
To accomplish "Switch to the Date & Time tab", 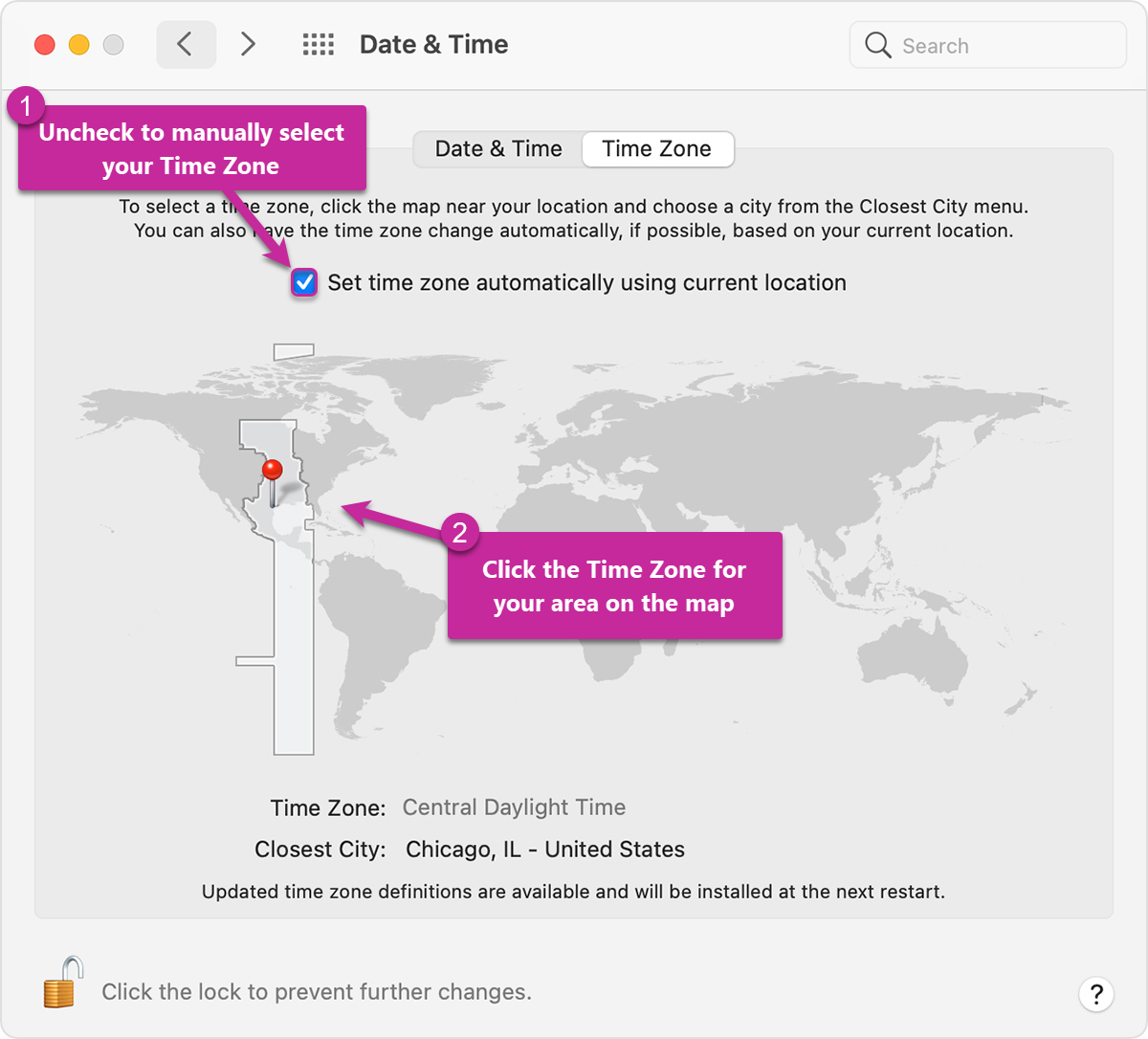I will (498, 149).
